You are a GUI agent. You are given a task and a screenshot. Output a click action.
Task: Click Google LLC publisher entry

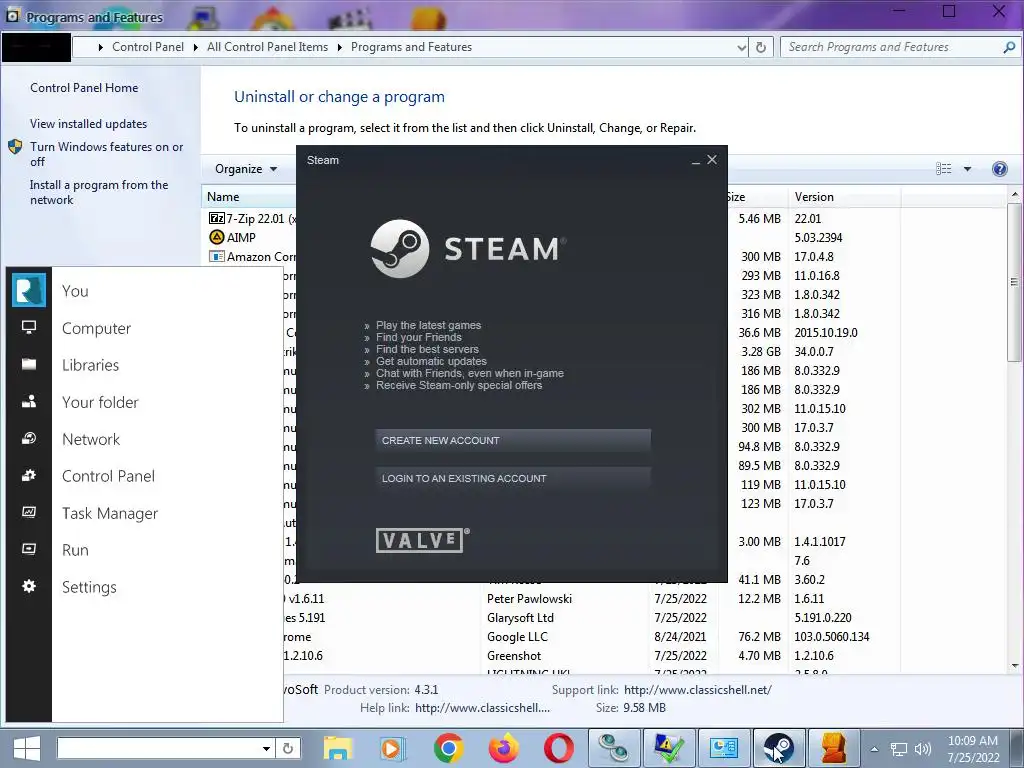pyautogui.click(x=517, y=637)
